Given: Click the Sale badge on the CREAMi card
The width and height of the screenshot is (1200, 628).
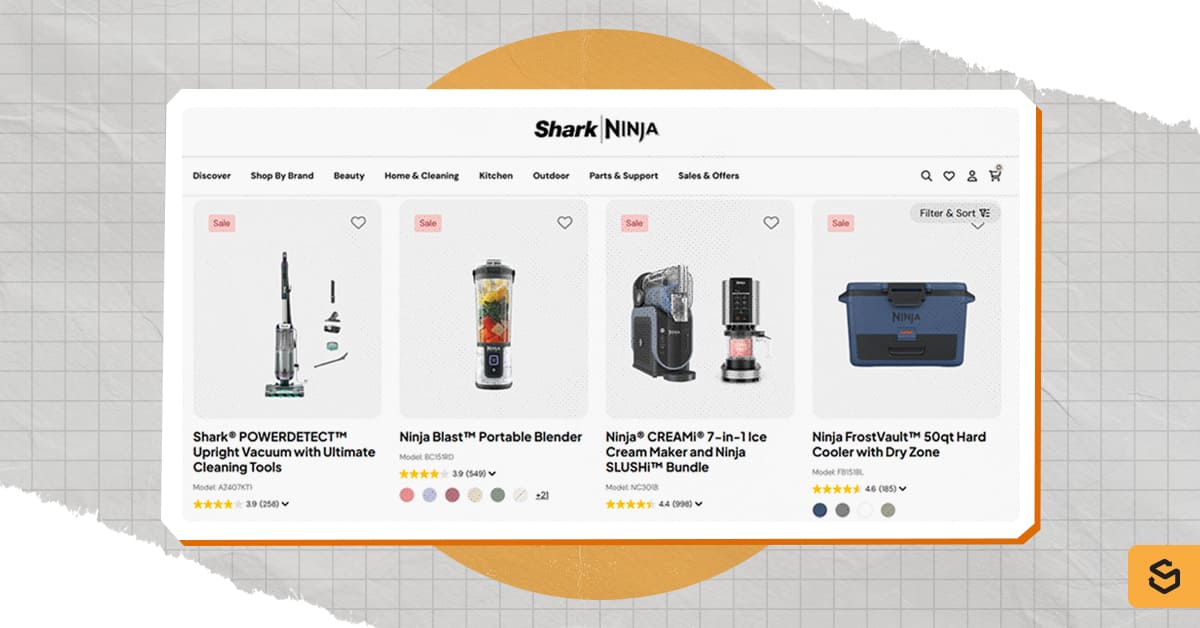Looking at the screenshot, I should pyautogui.click(x=634, y=223).
